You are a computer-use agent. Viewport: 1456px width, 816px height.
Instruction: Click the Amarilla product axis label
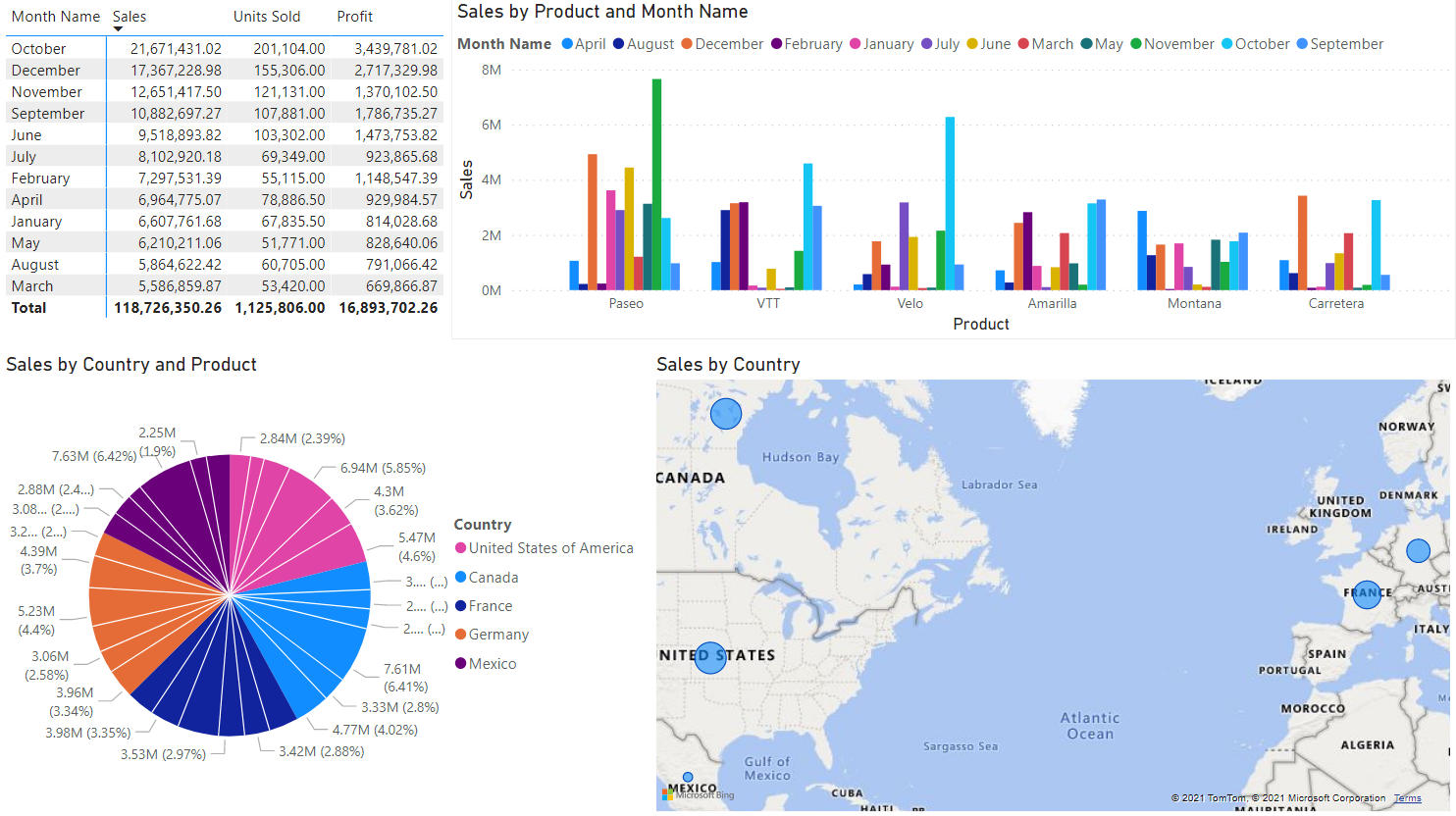coord(1052,303)
